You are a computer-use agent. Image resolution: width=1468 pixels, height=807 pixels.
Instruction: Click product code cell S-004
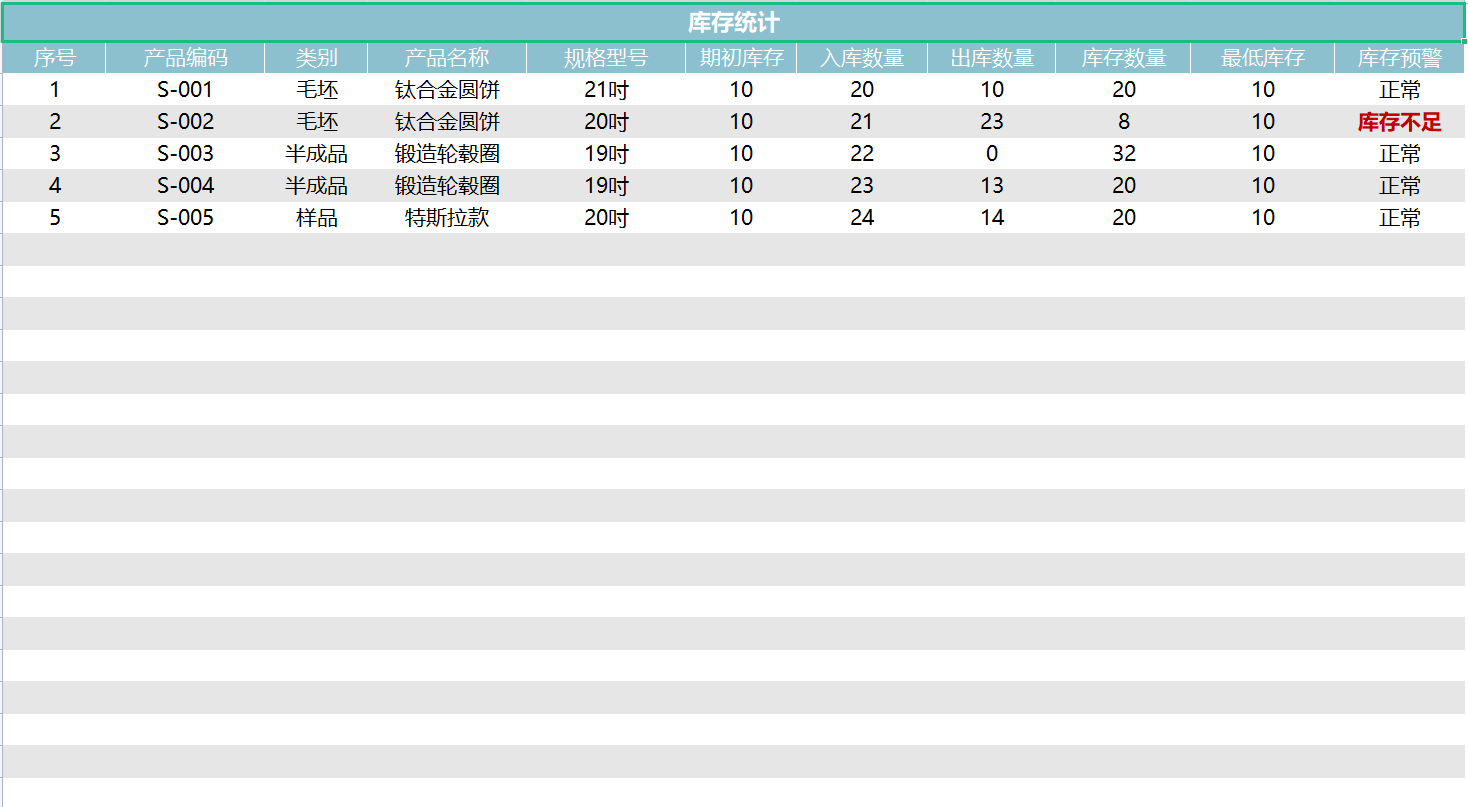(185, 186)
